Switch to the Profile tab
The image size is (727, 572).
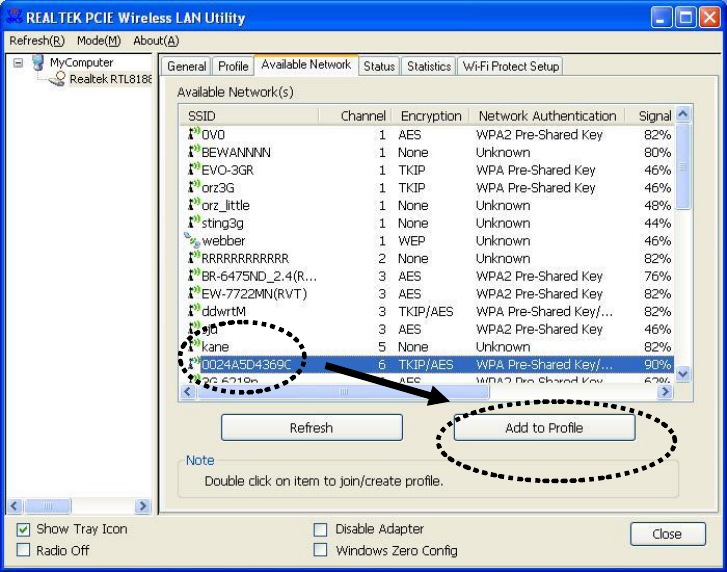point(233,66)
